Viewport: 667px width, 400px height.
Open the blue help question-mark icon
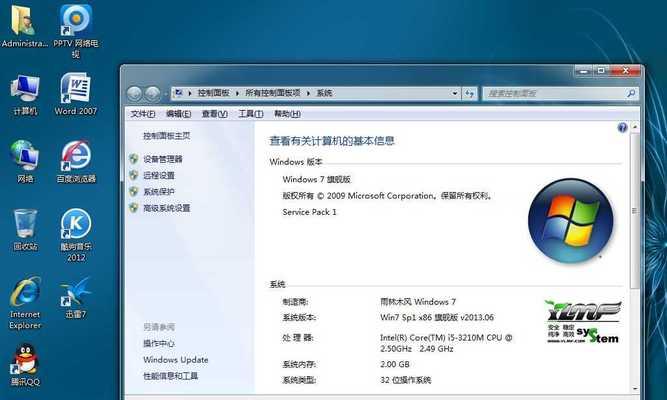[x=622, y=128]
